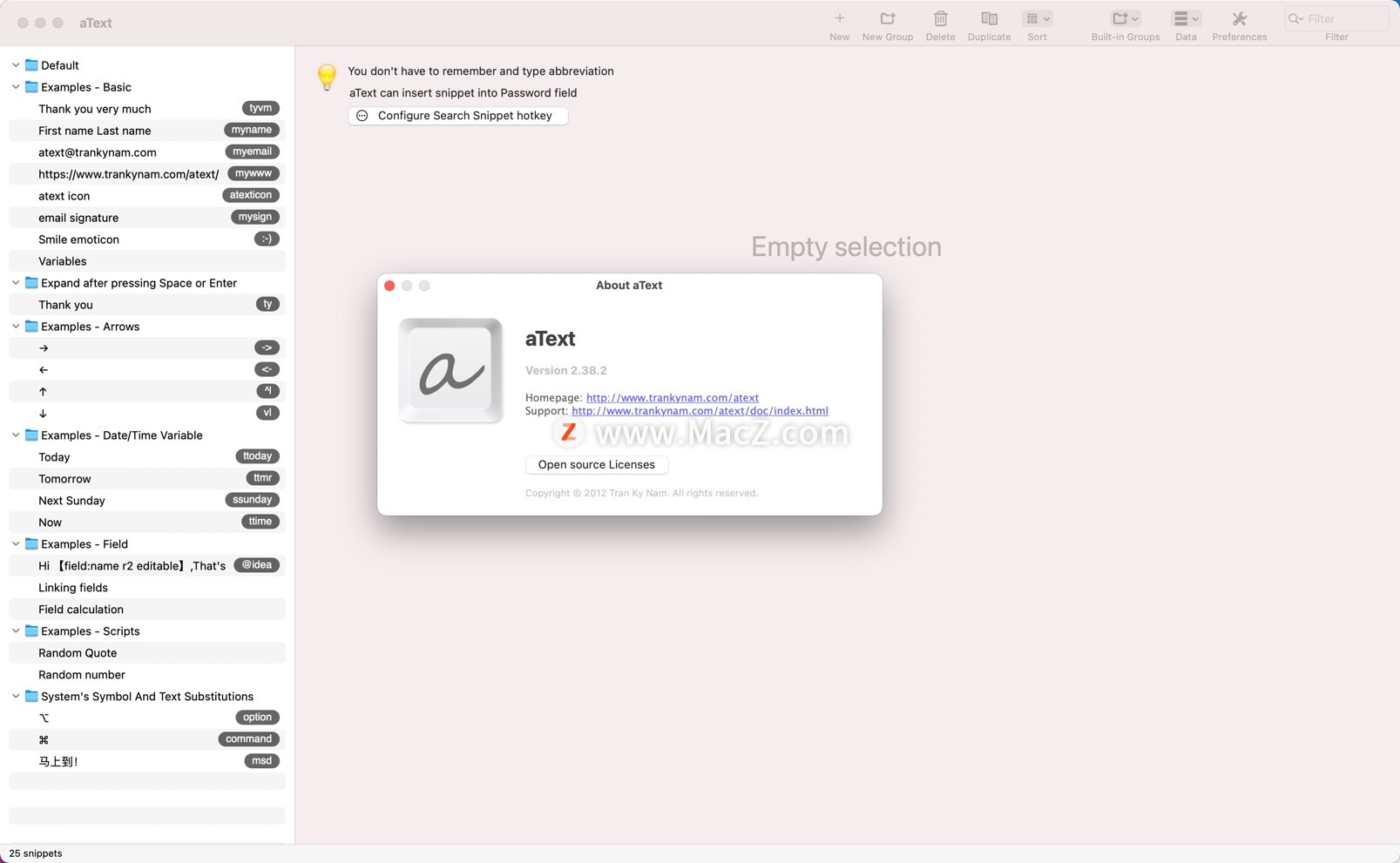
Task: Select the Now snippet
Action: click(x=147, y=523)
